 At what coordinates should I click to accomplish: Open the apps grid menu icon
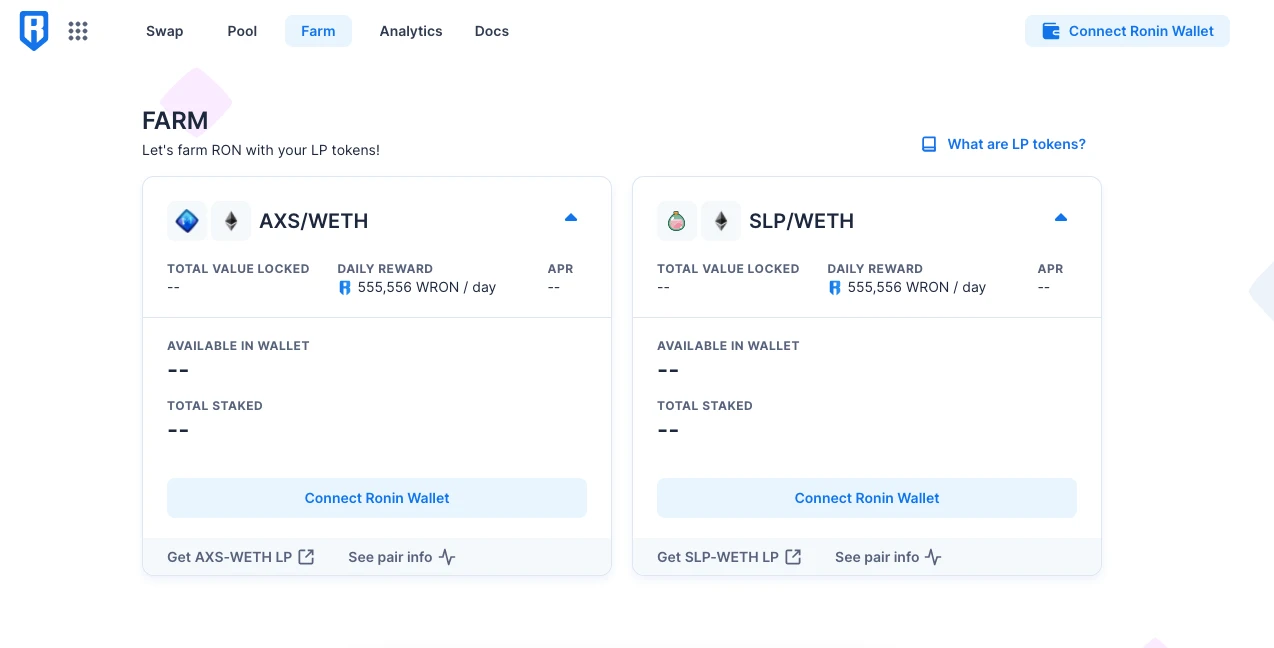click(x=78, y=31)
